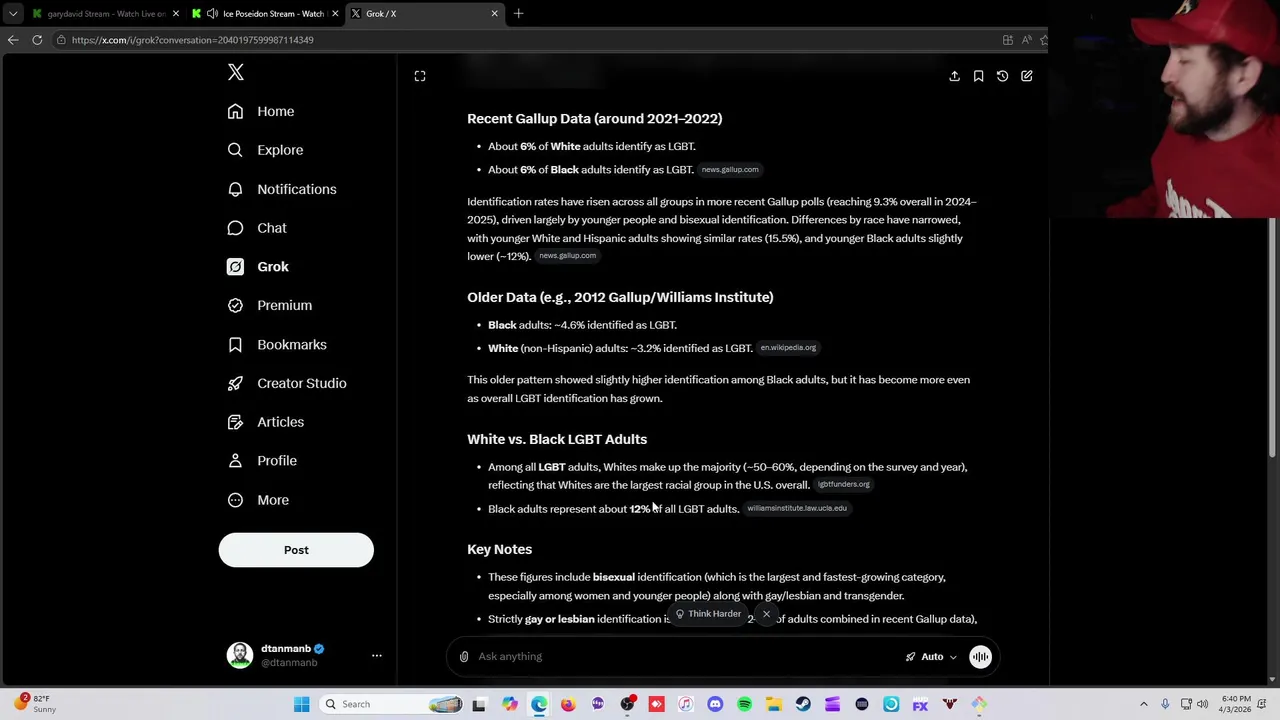
Task: Open Discord from the taskbar
Action: coord(715,704)
